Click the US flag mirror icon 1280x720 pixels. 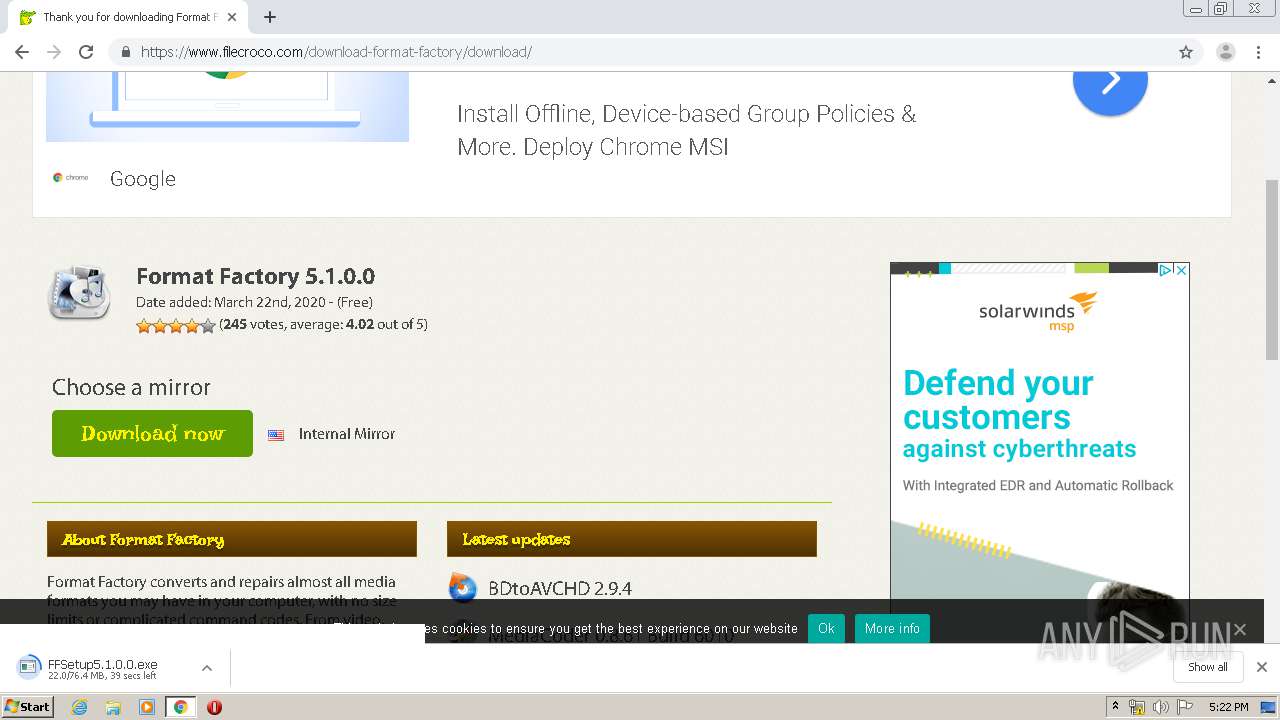[276, 434]
